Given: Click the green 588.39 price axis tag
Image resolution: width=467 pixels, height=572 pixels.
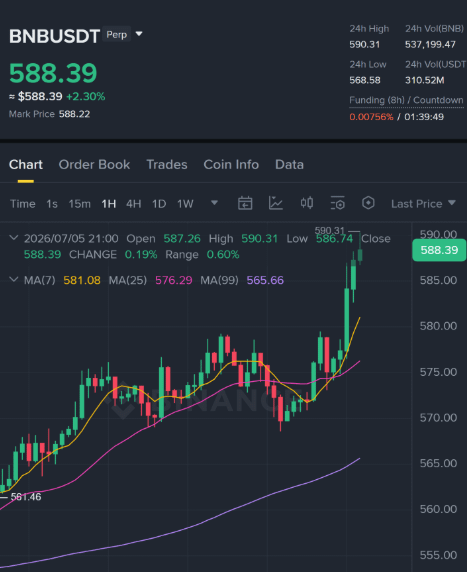Looking at the screenshot, I should pos(439,250).
